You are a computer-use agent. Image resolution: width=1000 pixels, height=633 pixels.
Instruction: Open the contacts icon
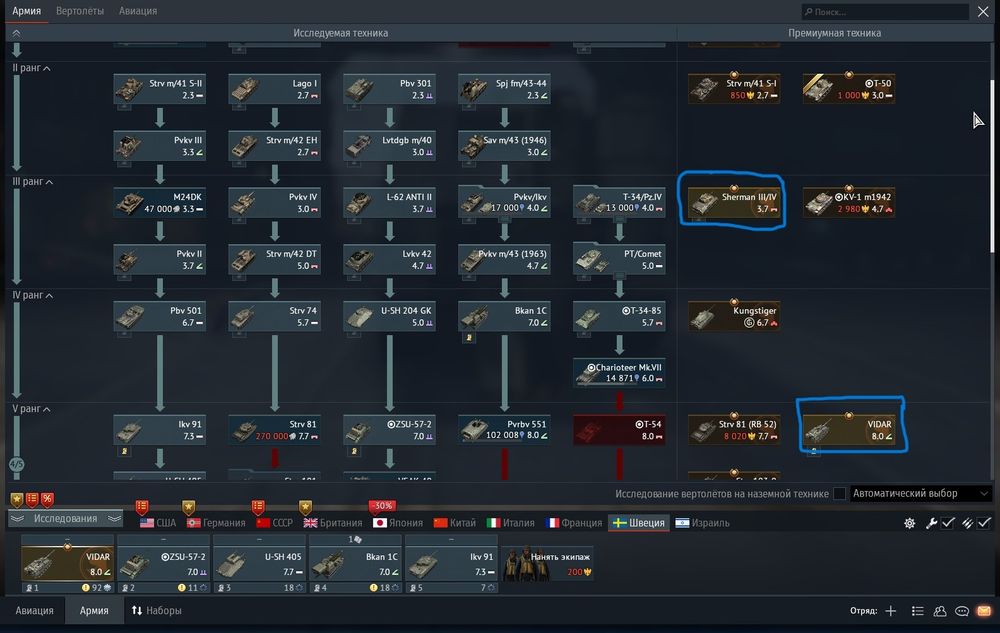(940, 611)
